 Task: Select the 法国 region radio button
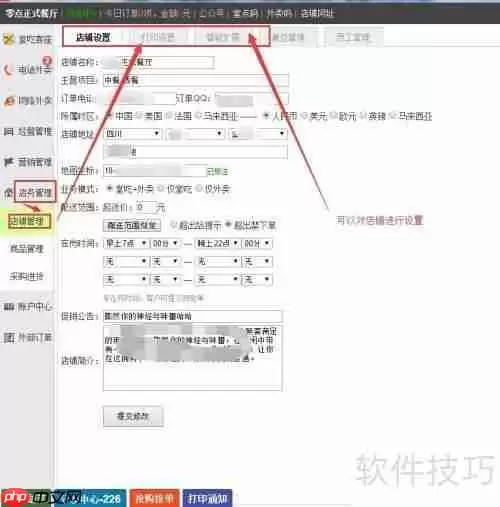(x=169, y=116)
